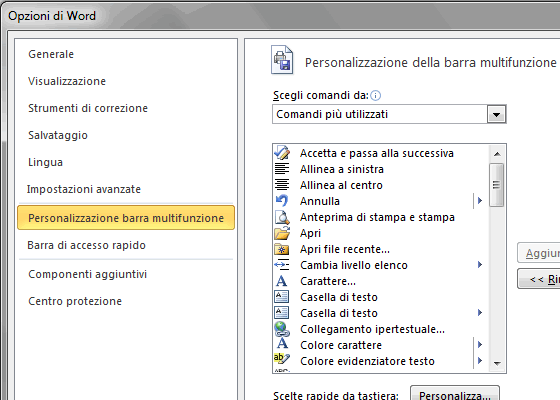Click the command list scroll up arrow
This screenshot has height=400, width=560.
[497, 154]
